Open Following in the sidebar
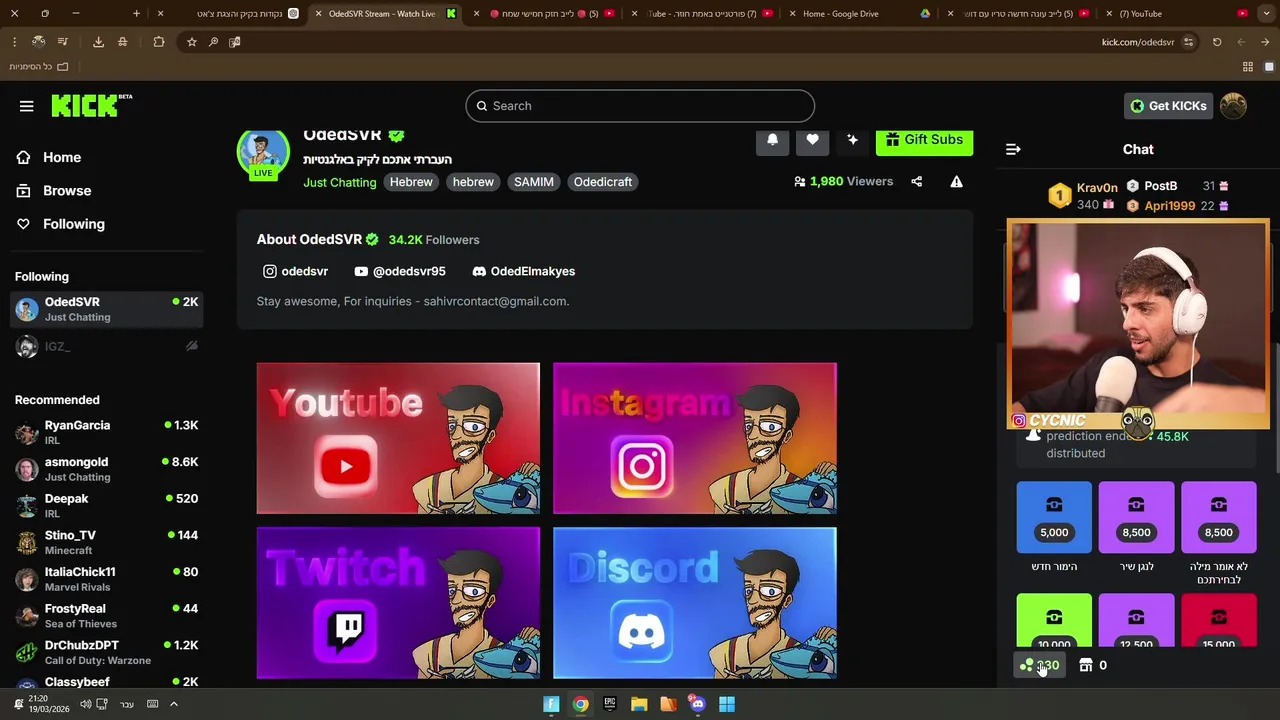The height and width of the screenshot is (720, 1280). point(60,224)
